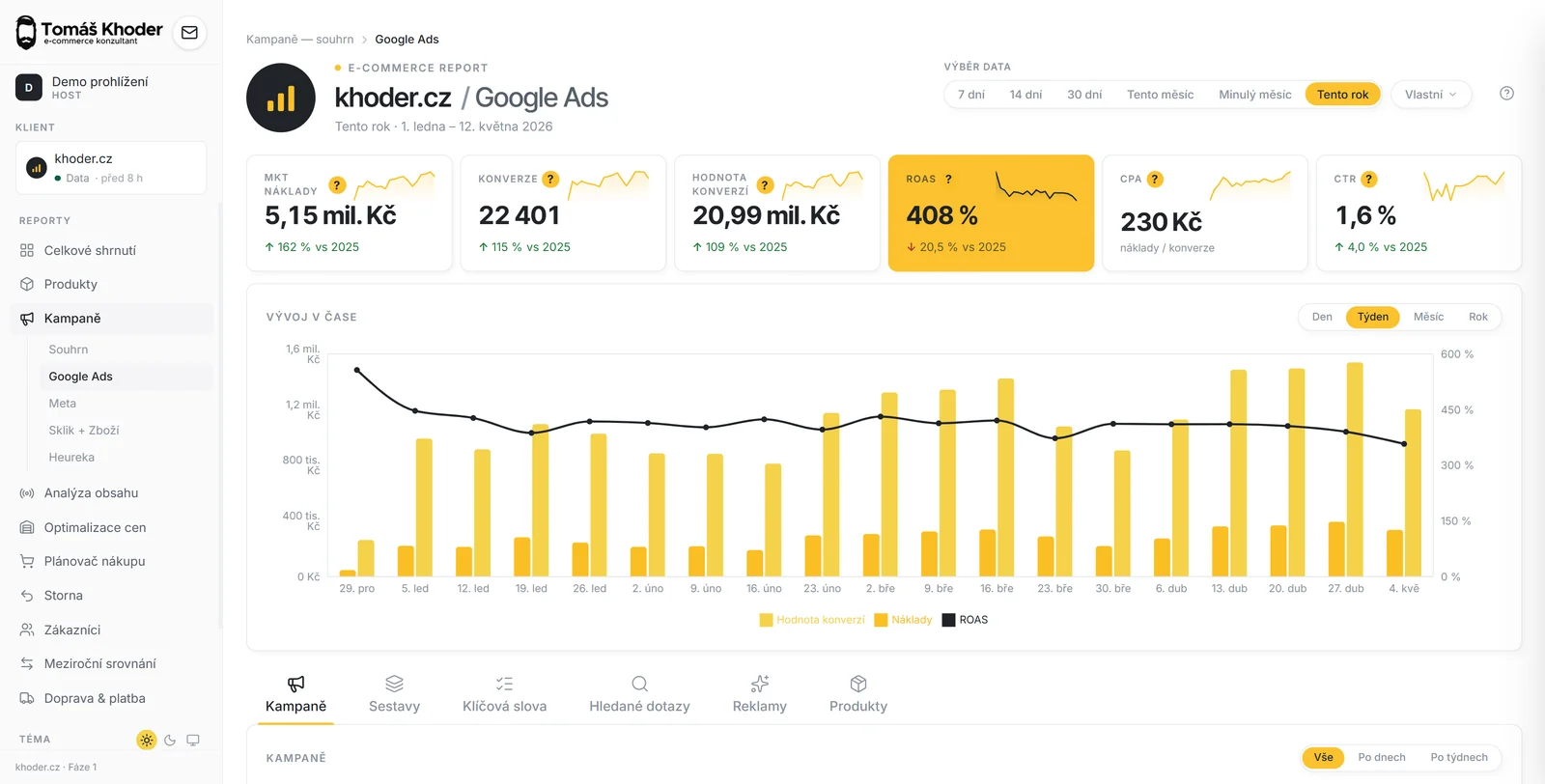Set chart granularity to Rok

[x=1478, y=317]
